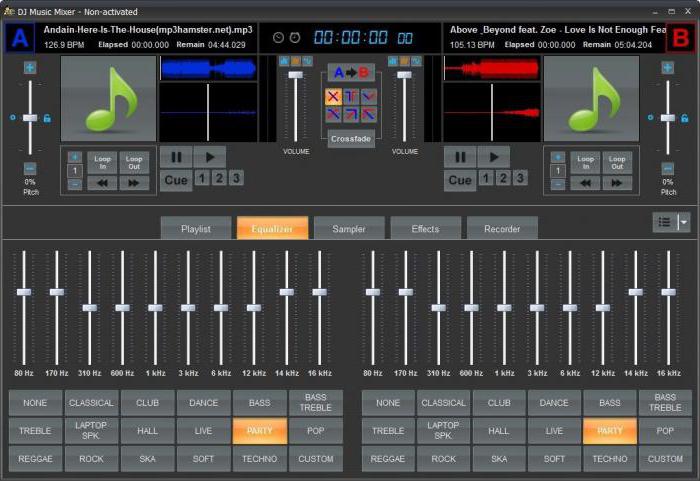Toggle the pitch lock on deck A

47,118
